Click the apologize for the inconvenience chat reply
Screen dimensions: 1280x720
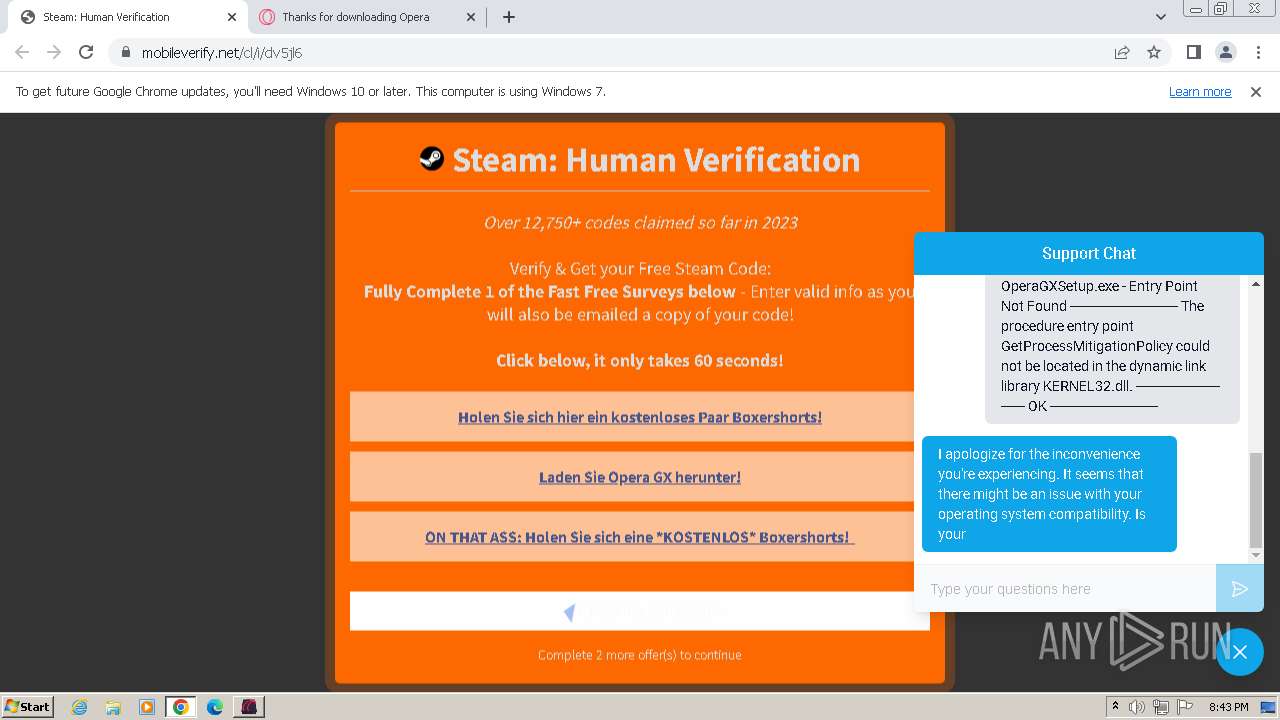coord(1049,494)
